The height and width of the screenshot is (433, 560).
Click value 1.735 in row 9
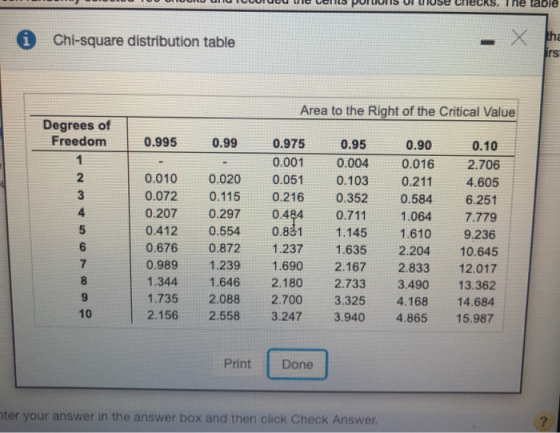[162, 298]
